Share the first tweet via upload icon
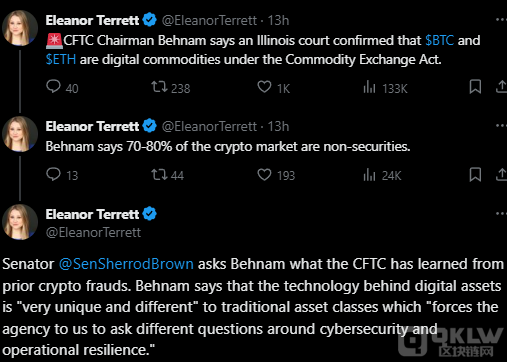This screenshot has width=507, height=362. point(501,87)
